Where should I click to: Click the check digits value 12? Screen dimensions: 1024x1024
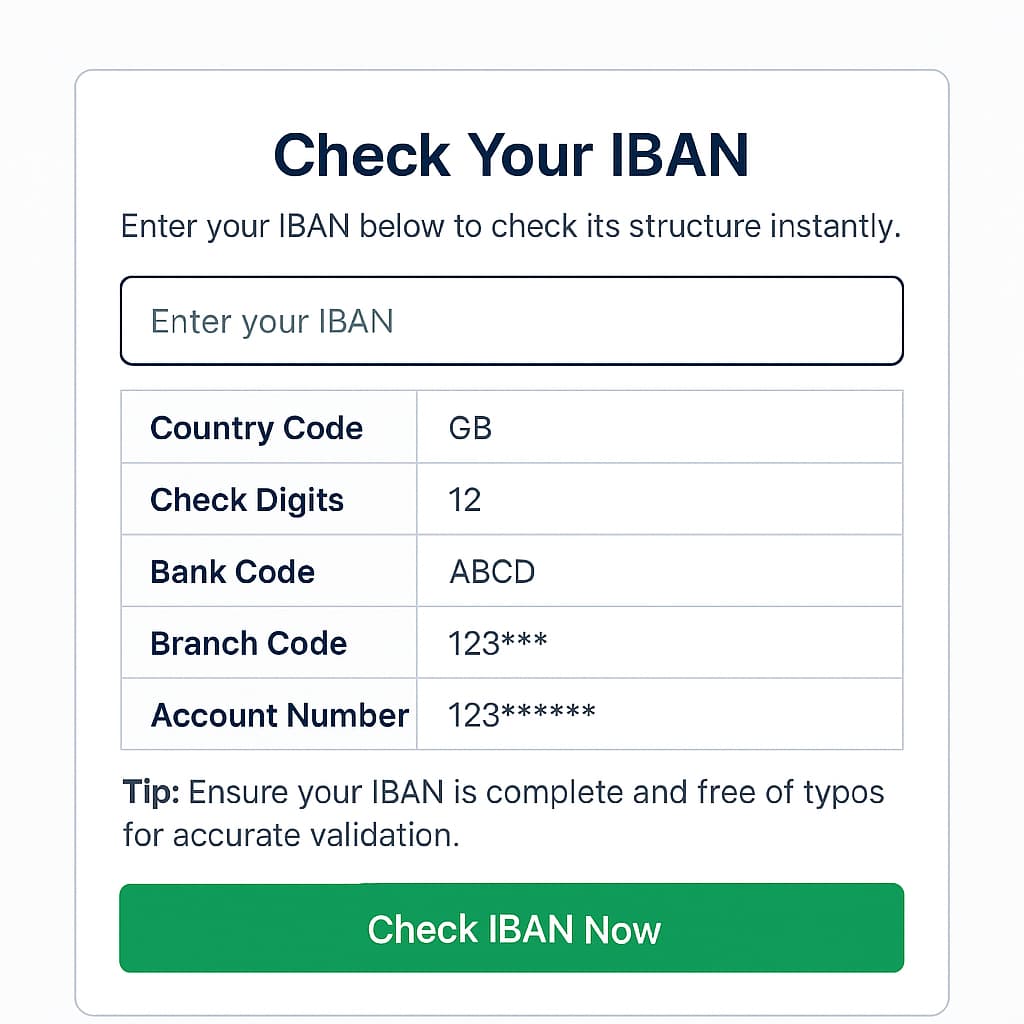(465, 500)
